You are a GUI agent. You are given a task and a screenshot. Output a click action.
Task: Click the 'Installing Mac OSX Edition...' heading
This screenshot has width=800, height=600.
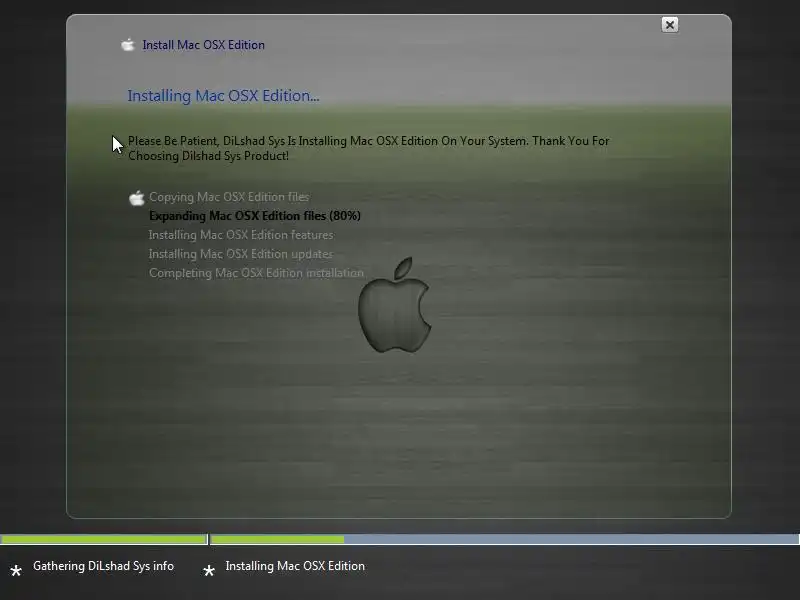tap(223, 95)
